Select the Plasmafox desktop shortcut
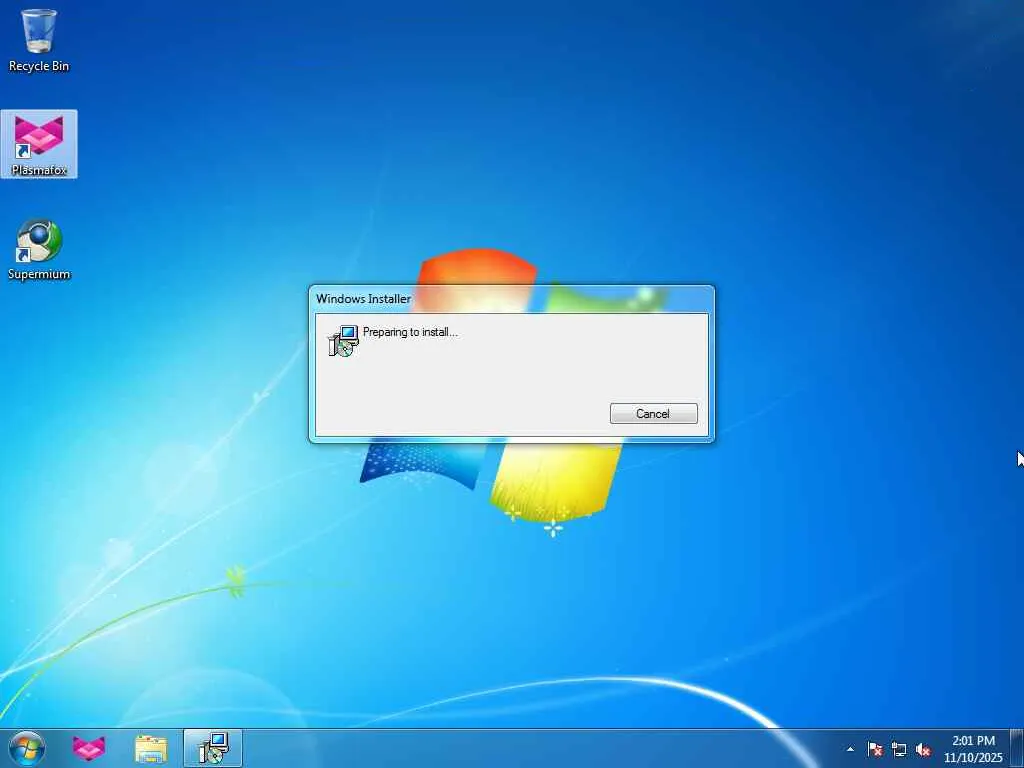 pos(39,144)
